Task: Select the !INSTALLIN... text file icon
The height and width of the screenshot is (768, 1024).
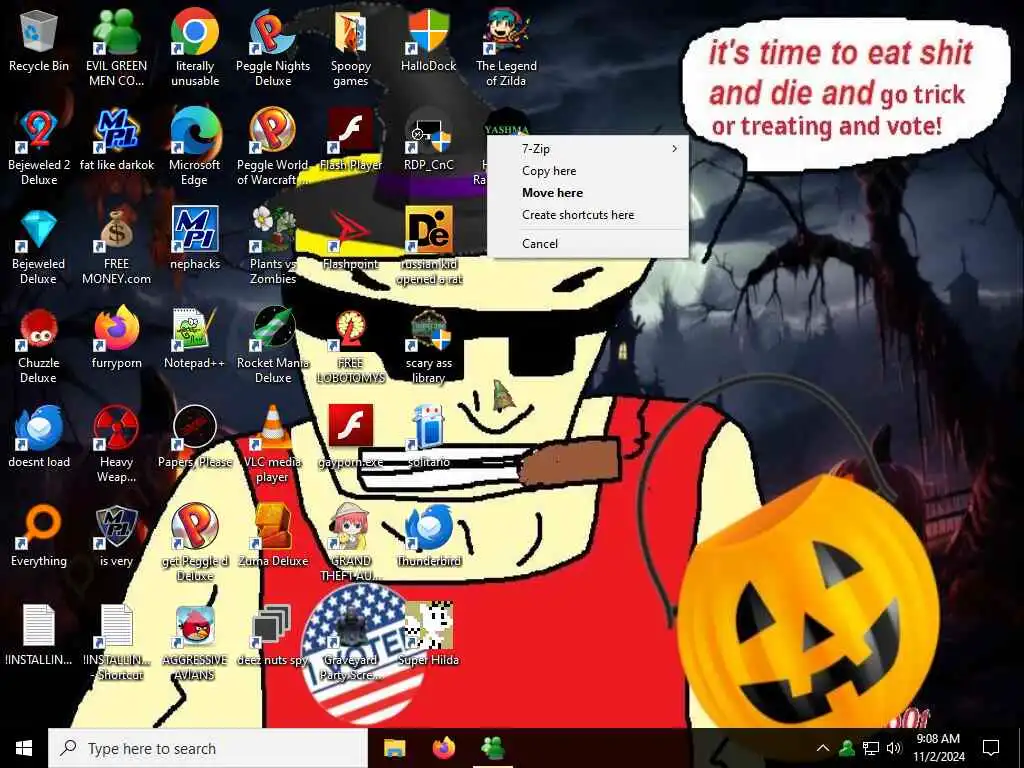Action: tap(39, 627)
